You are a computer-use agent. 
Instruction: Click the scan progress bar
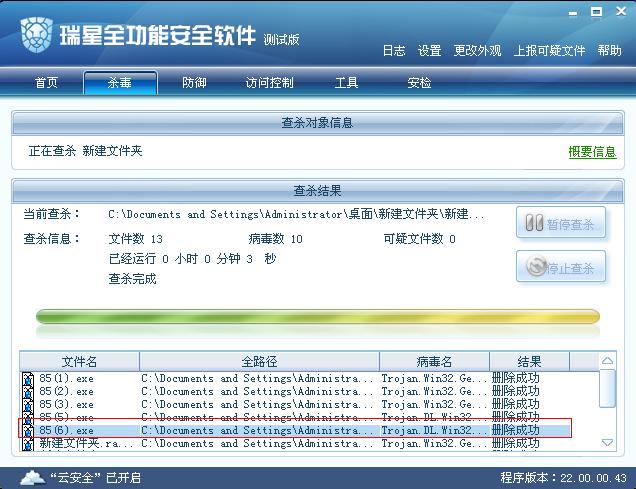click(318, 317)
